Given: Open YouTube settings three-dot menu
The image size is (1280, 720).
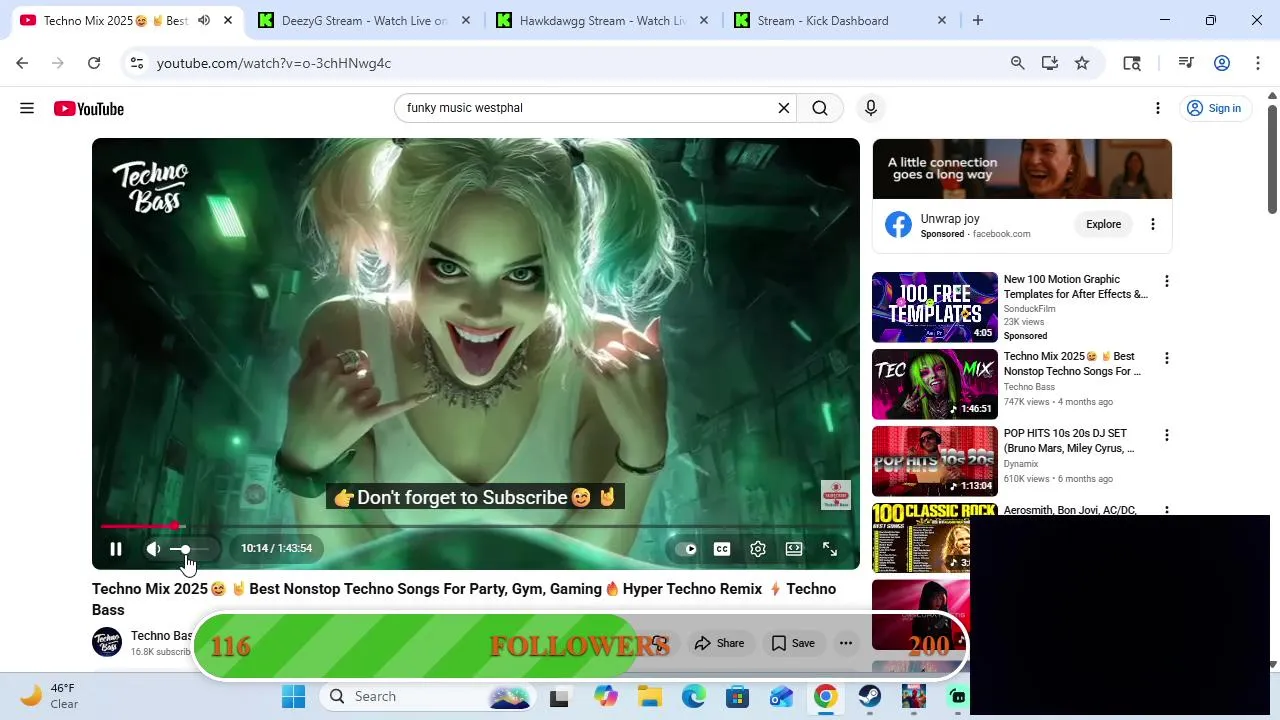Looking at the screenshot, I should point(1158,108).
